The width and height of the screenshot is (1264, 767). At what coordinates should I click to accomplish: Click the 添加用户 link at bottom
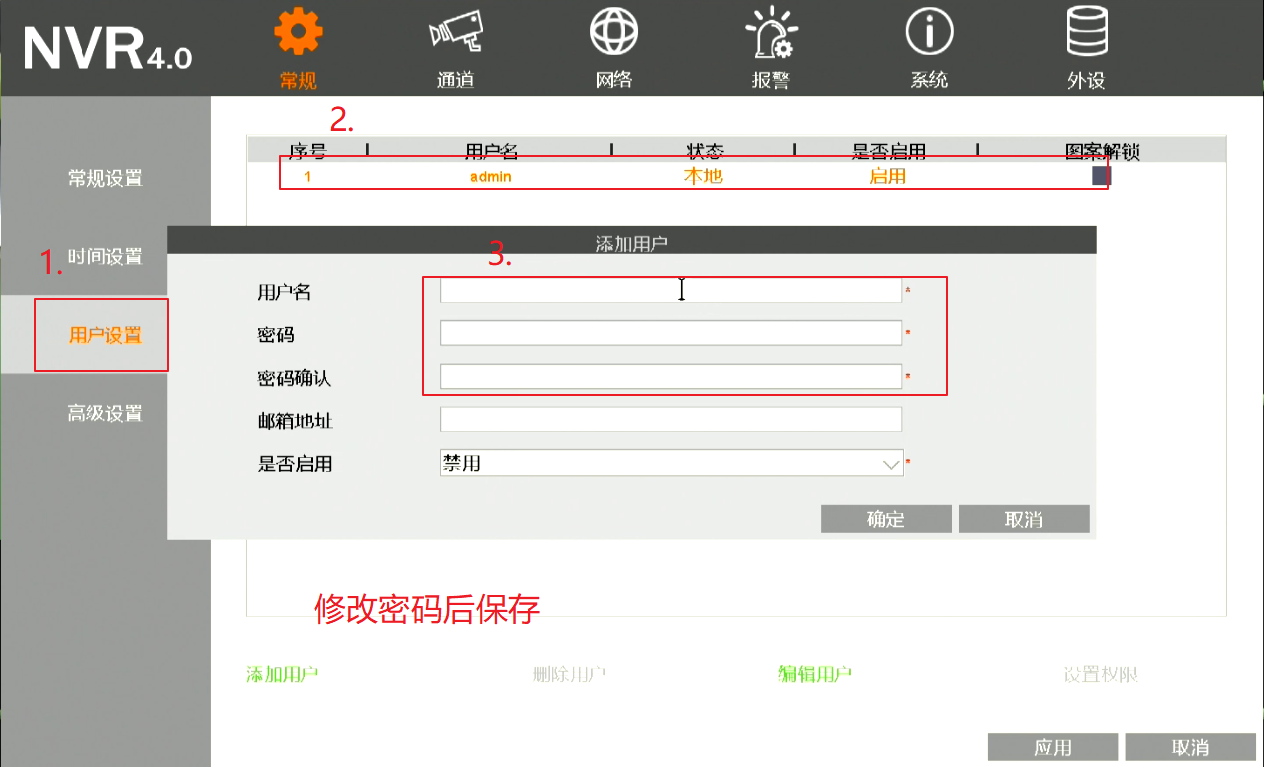tap(282, 674)
